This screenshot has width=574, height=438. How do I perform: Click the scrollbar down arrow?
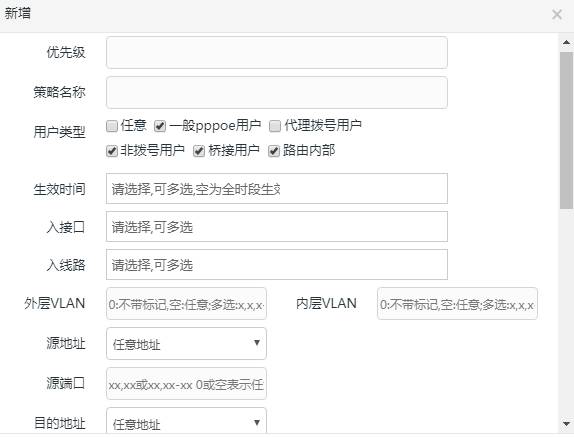[x=566, y=424]
